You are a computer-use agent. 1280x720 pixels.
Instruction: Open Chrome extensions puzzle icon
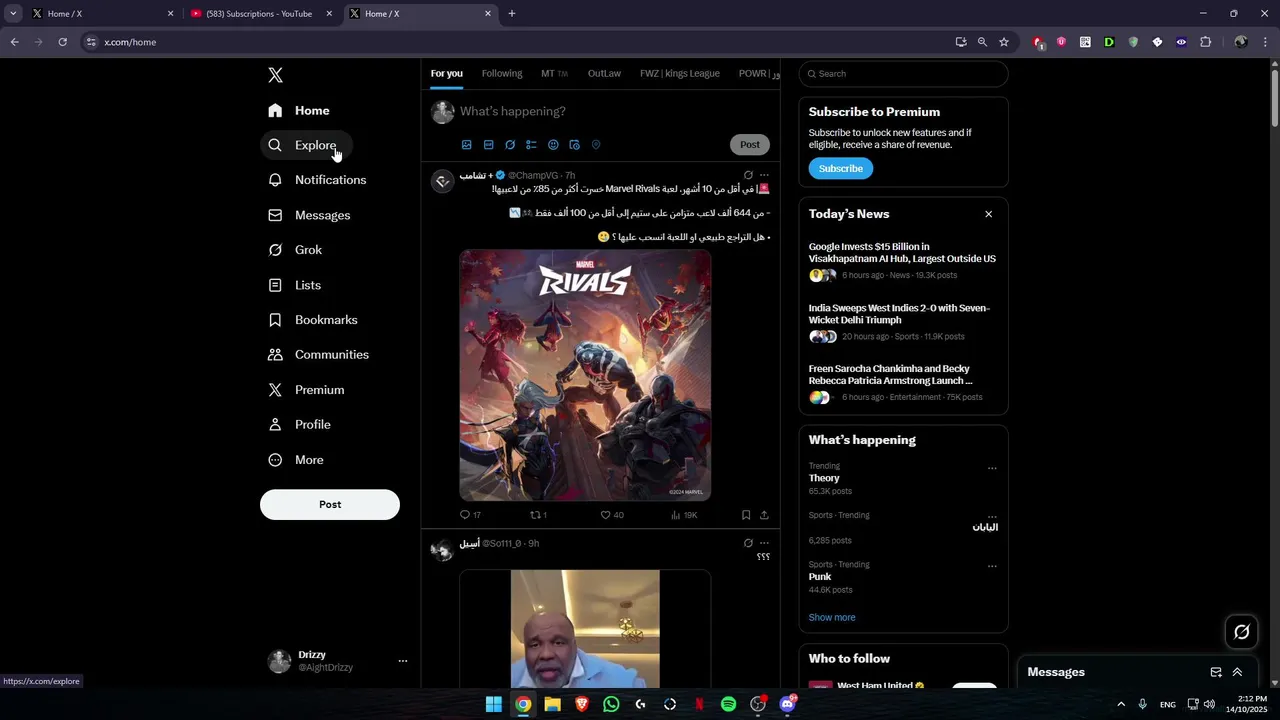click(1205, 42)
